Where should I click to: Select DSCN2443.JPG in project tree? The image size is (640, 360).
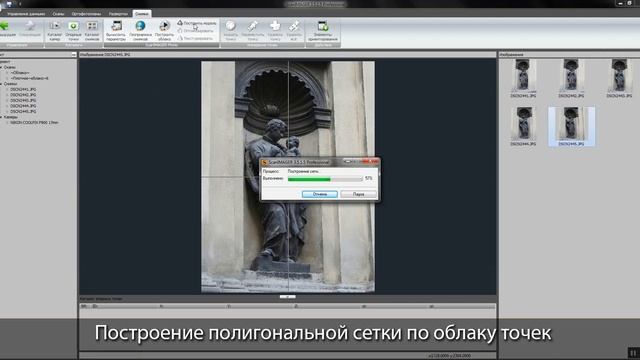(23, 100)
